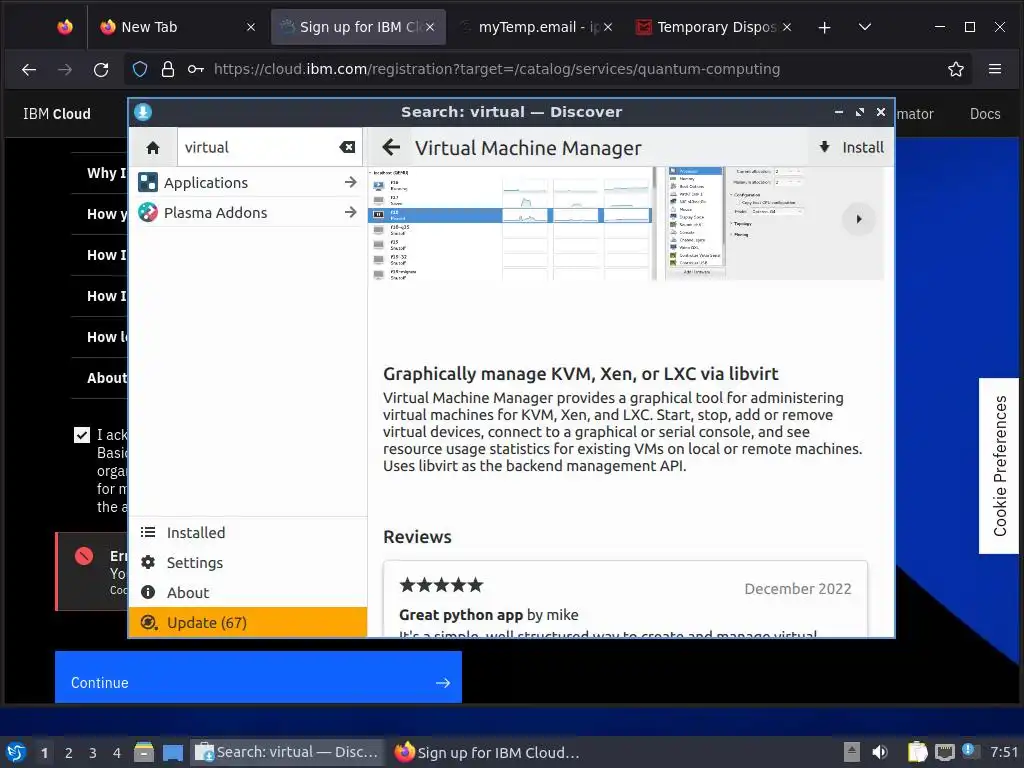The height and width of the screenshot is (768, 1024).
Task: Open Update (67) page
Action: 248,622
